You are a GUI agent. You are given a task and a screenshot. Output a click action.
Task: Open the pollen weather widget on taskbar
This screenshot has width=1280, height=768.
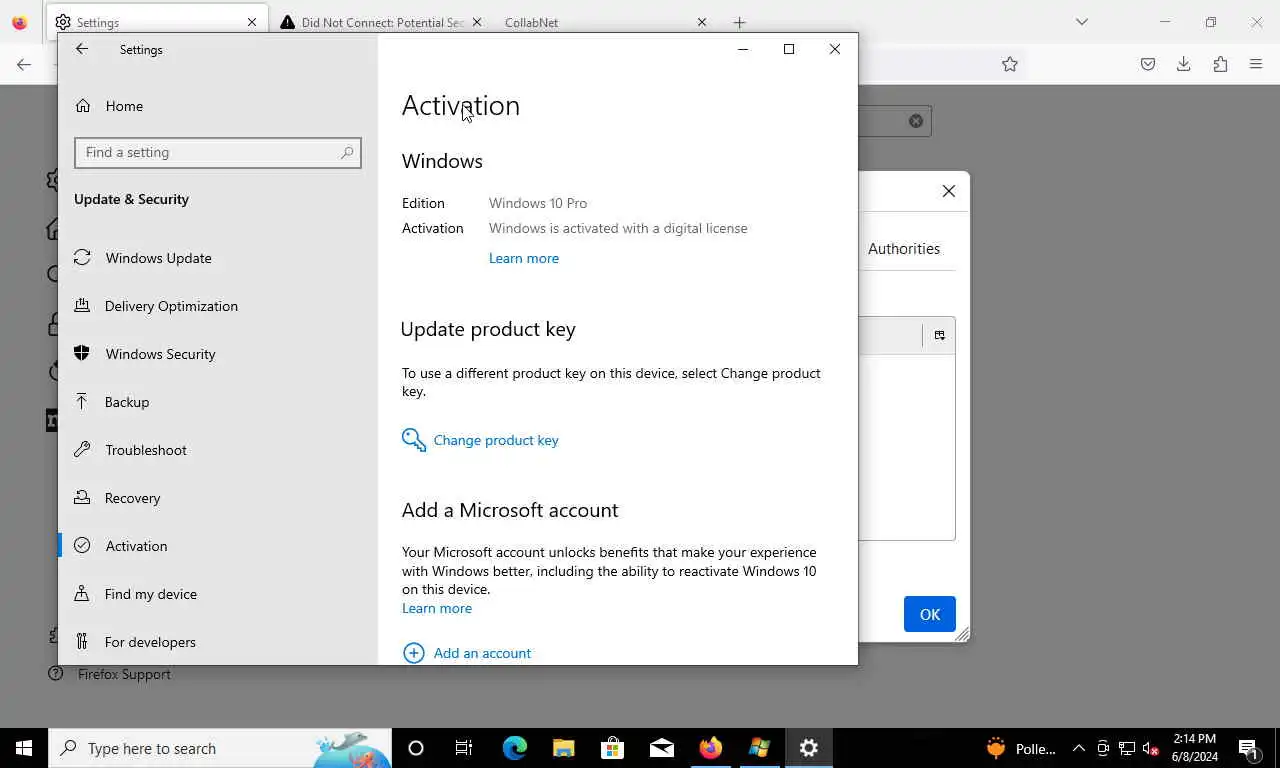point(1021,748)
